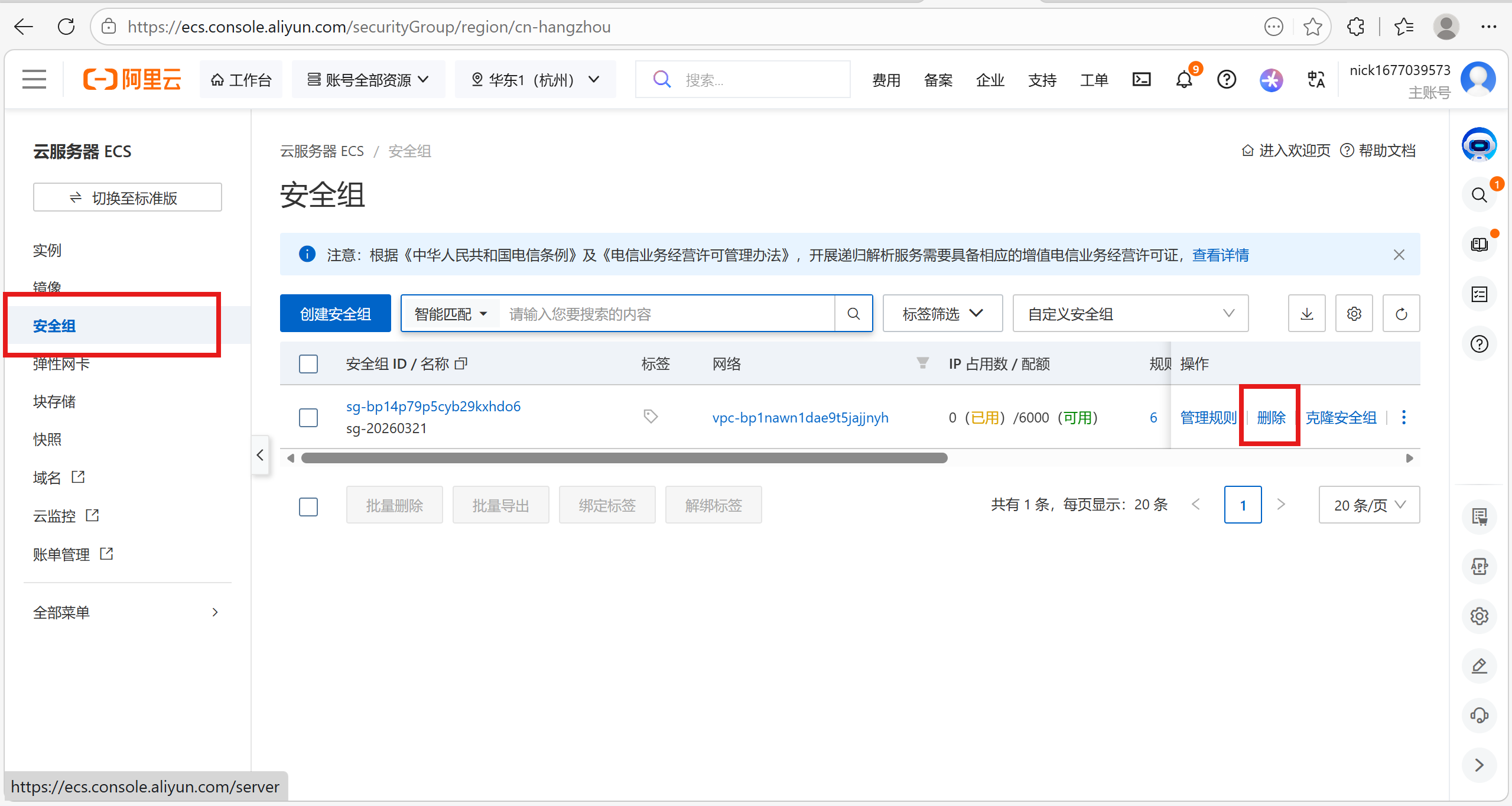Click the notification bell icon
Image resolution: width=1512 pixels, height=806 pixels.
pos(1184,80)
